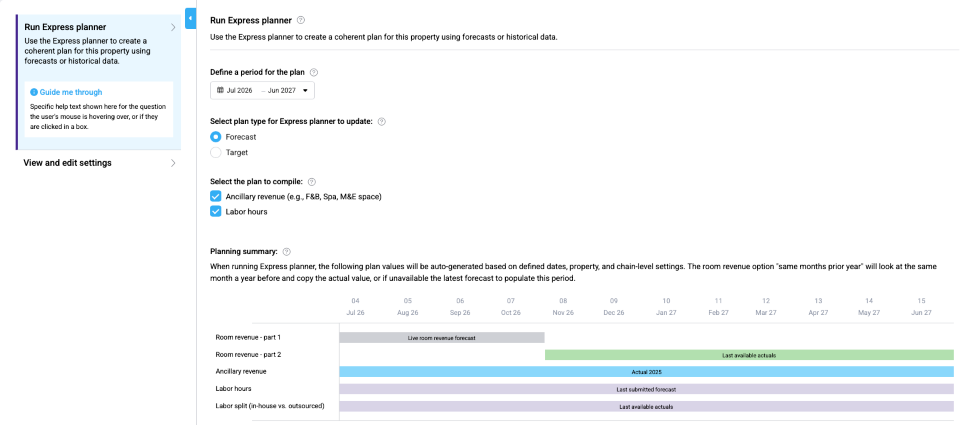Uncheck the Ancillary revenue checkbox
This screenshot has width=960, height=425.
point(216,196)
